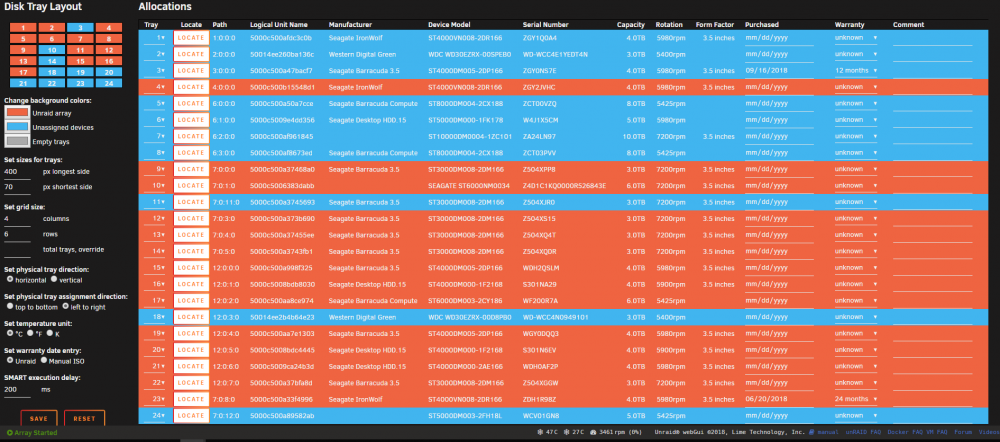Click LOCATE for tray 23
Image resolution: width=1000 pixels, height=442 pixels.
click(191, 399)
